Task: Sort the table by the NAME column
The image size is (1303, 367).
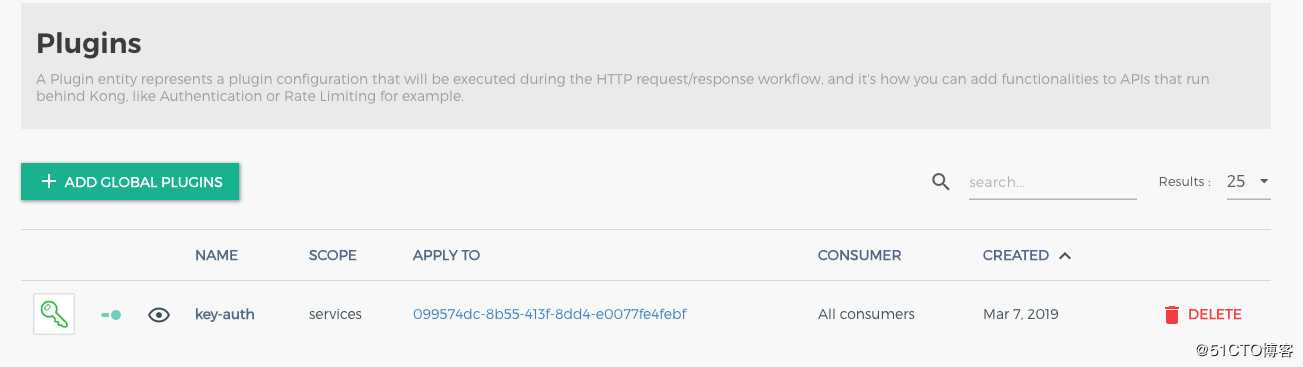Action: [216, 255]
